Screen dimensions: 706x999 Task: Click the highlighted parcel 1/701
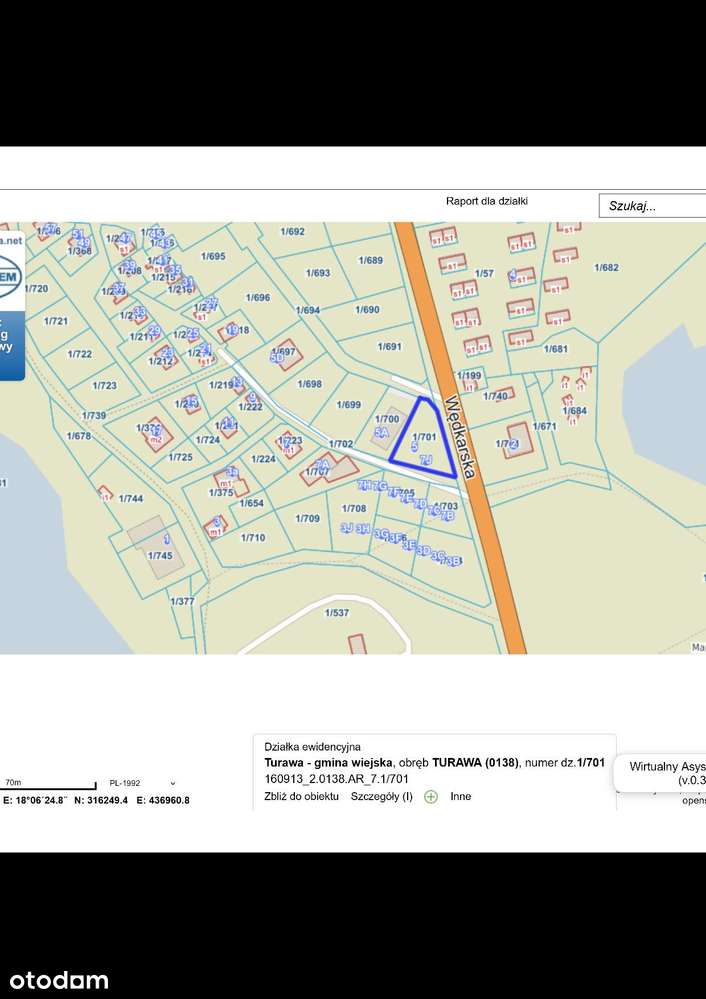[x=424, y=437]
